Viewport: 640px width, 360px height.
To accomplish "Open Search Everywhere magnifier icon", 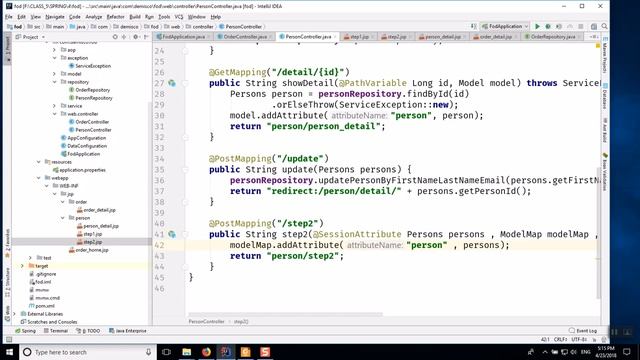I will tap(604, 27).
